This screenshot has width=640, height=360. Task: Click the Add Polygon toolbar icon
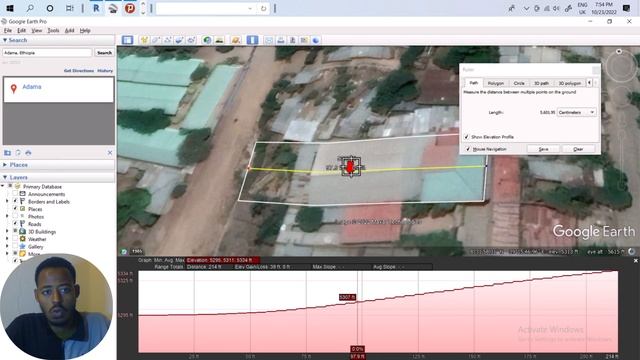[x=156, y=40]
